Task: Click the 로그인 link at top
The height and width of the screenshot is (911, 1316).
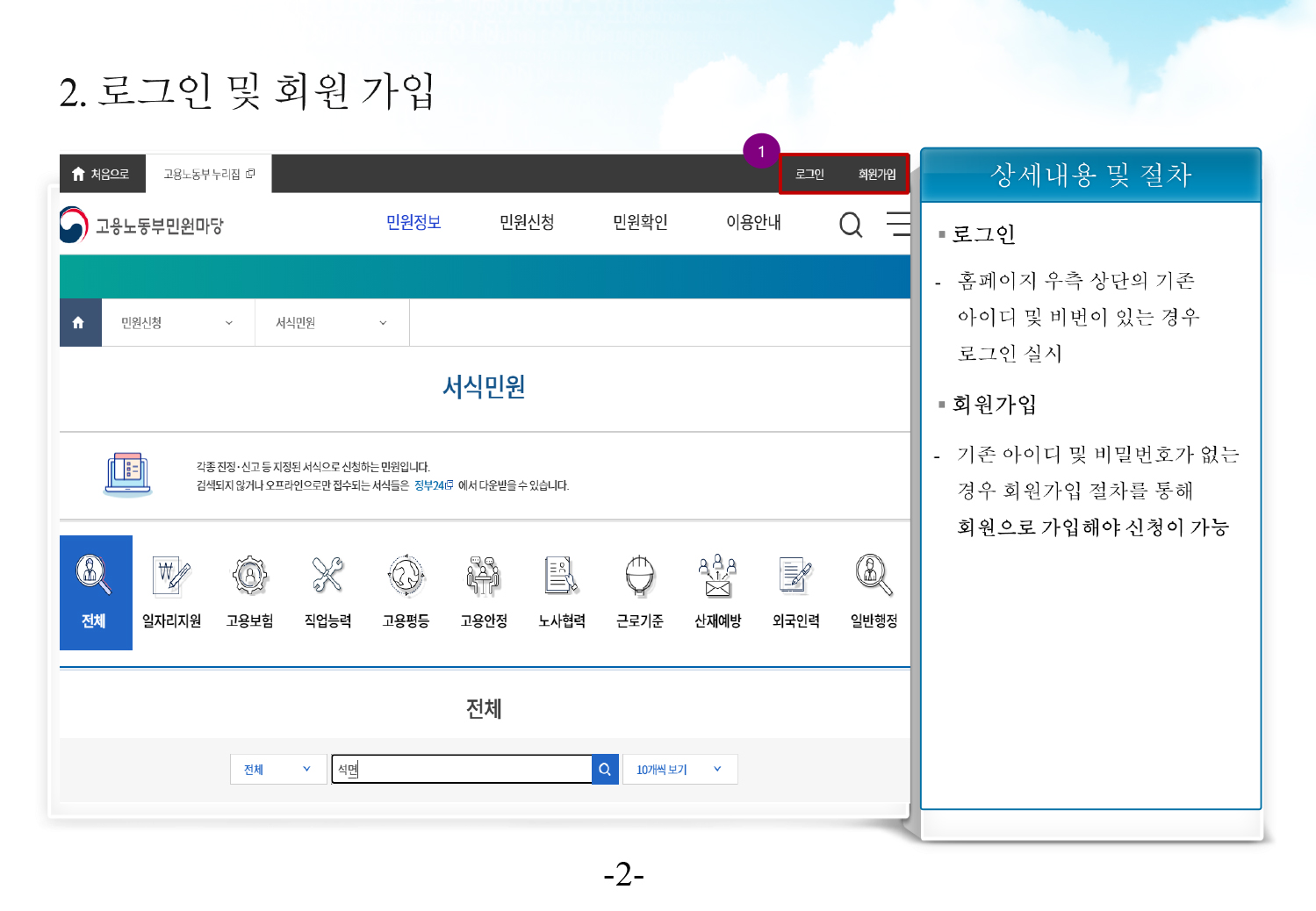Action: pyautogui.click(x=809, y=175)
